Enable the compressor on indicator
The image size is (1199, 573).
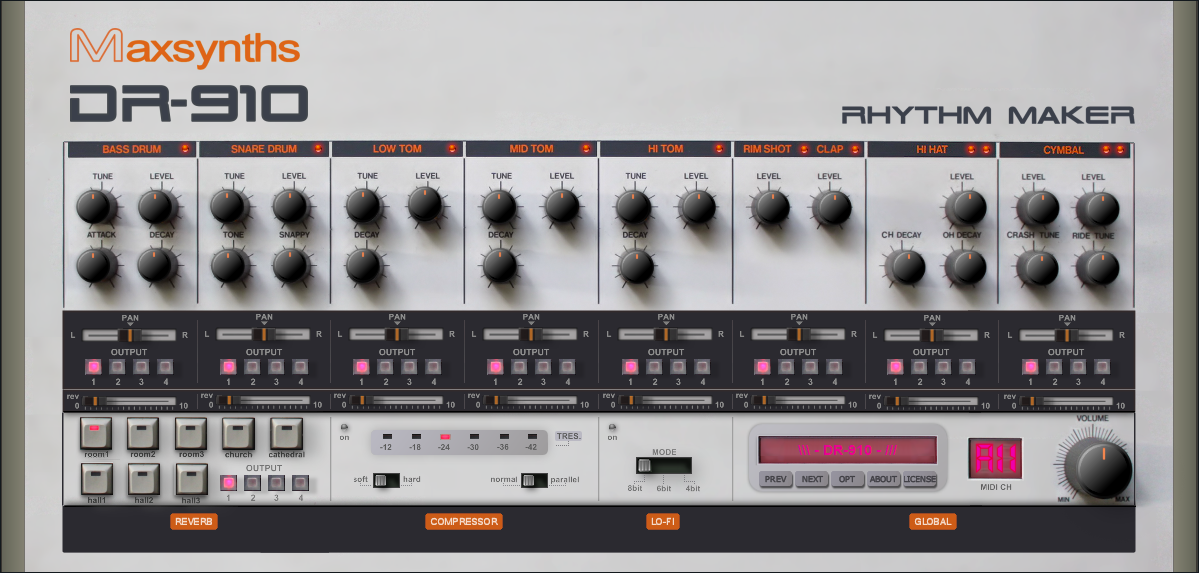(345, 427)
